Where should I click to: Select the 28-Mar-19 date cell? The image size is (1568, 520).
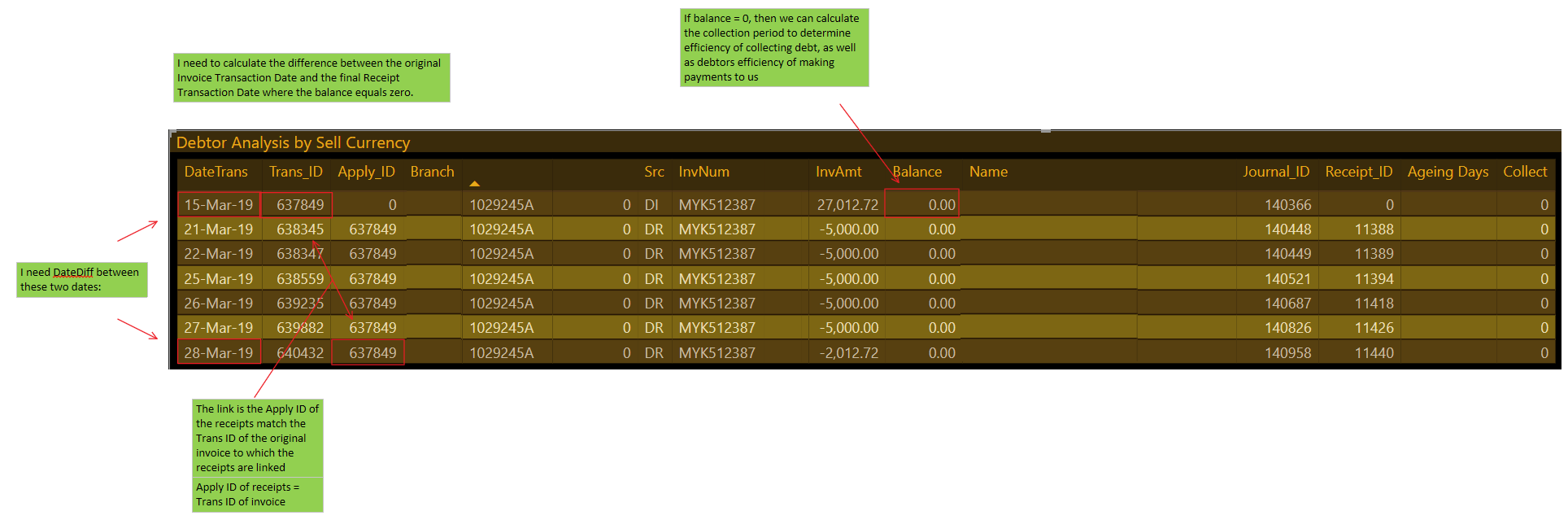click(219, 353)
